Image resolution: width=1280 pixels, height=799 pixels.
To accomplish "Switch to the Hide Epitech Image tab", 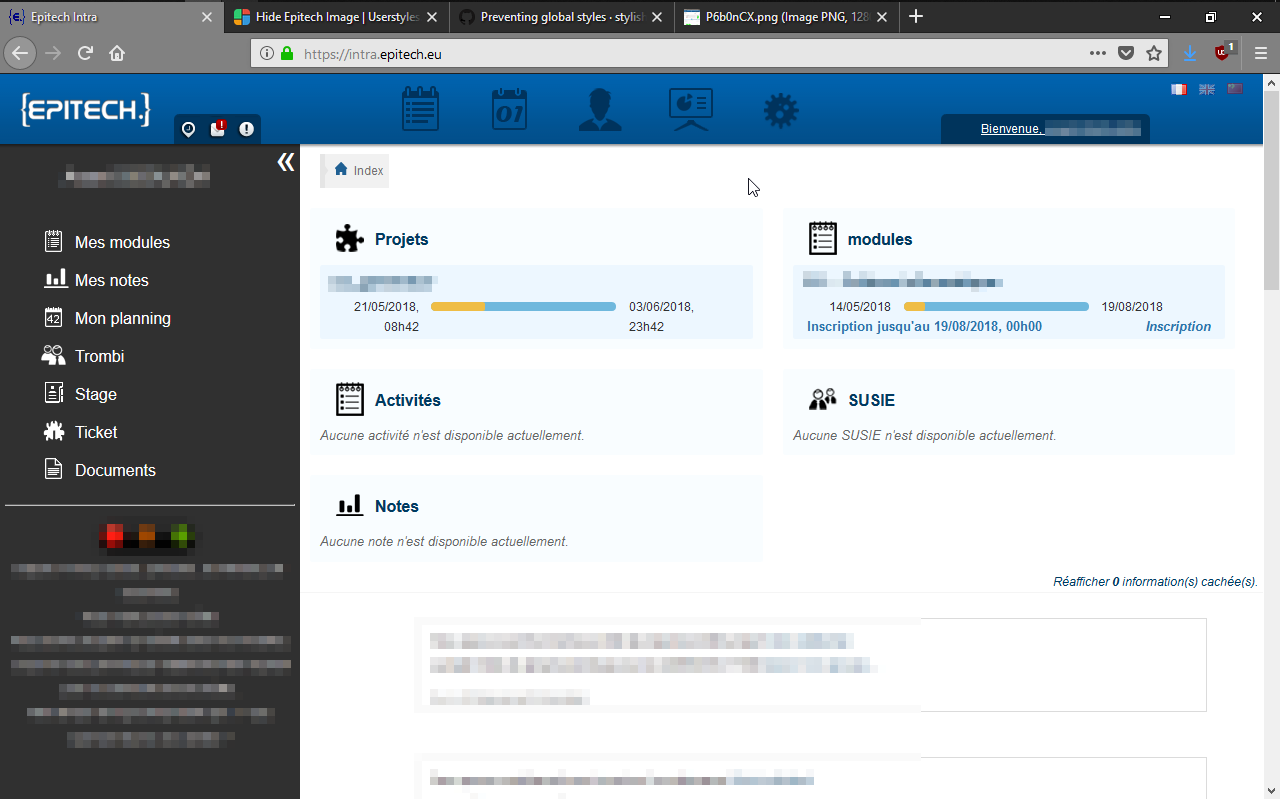I will point(335,17).
